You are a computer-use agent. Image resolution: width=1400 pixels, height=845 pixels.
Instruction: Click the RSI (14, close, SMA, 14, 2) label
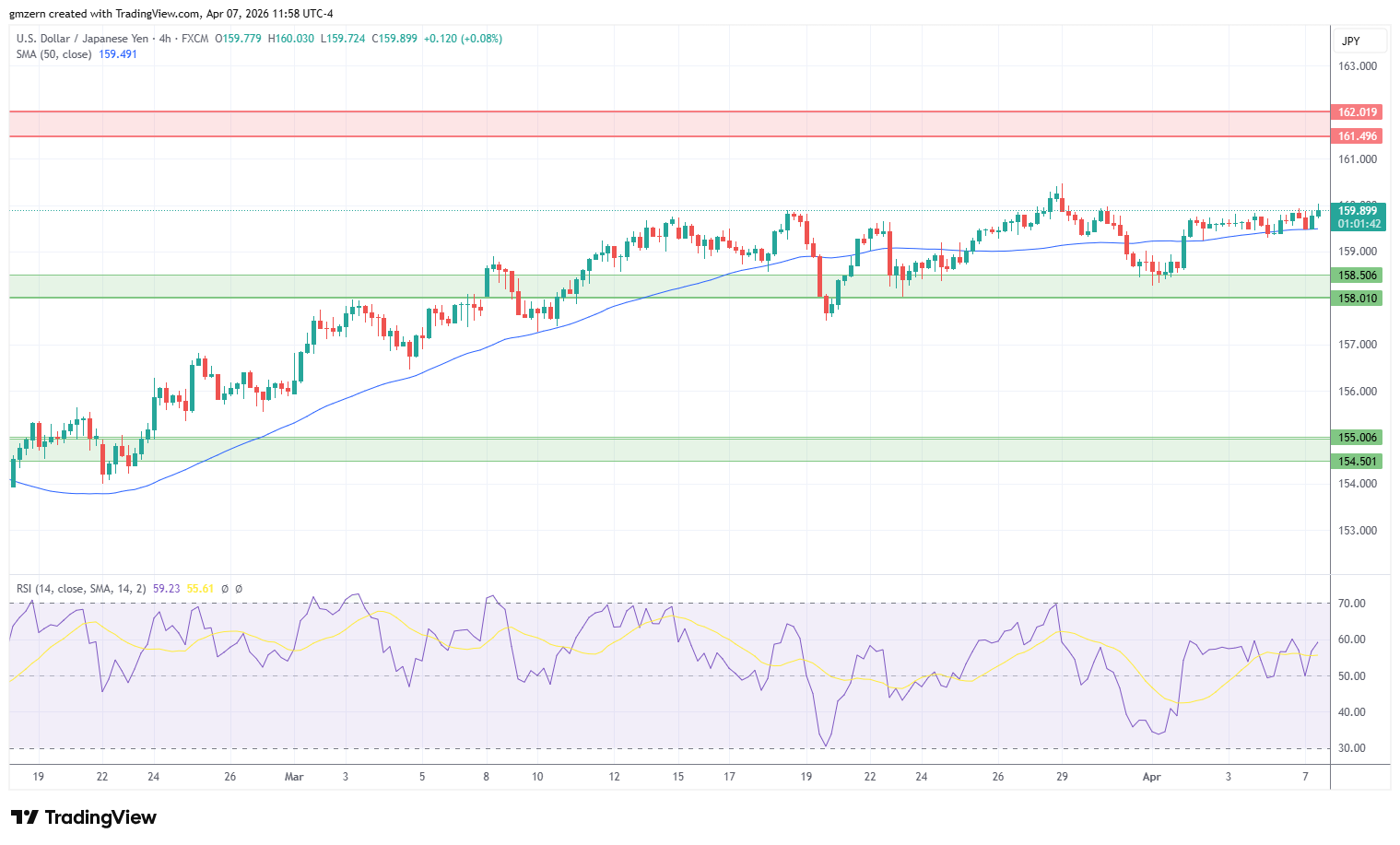[81, 589]
